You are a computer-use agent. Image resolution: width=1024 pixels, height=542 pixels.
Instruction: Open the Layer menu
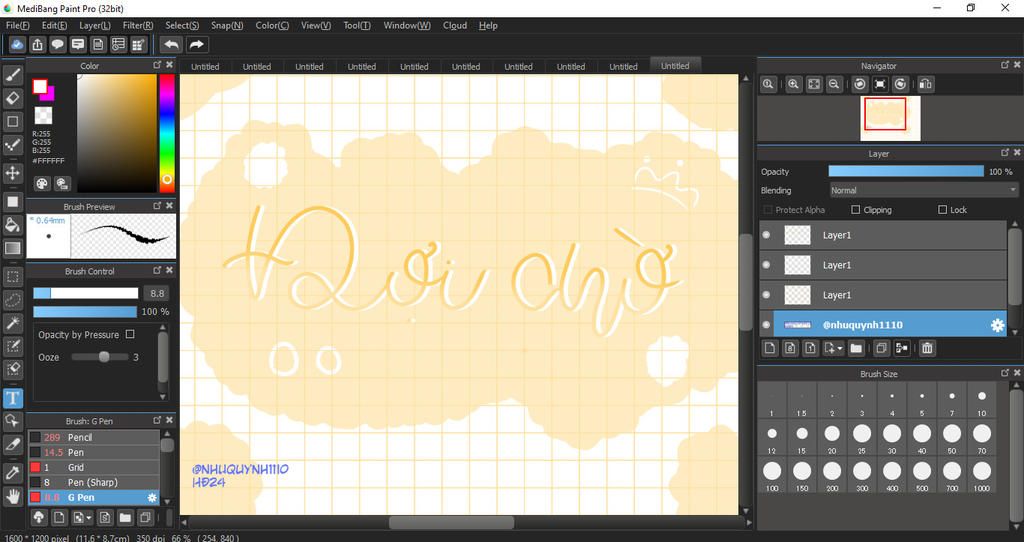(95, 25)
